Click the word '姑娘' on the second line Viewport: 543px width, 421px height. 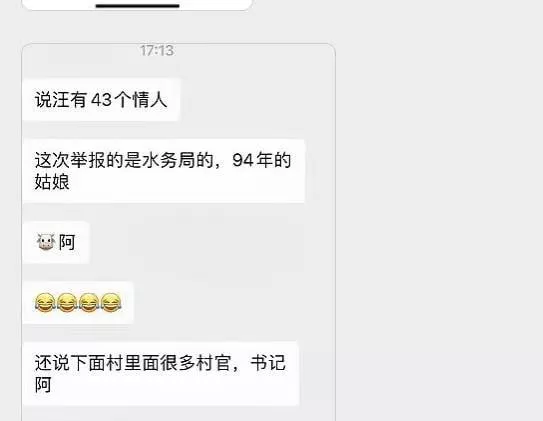(52, 181)
